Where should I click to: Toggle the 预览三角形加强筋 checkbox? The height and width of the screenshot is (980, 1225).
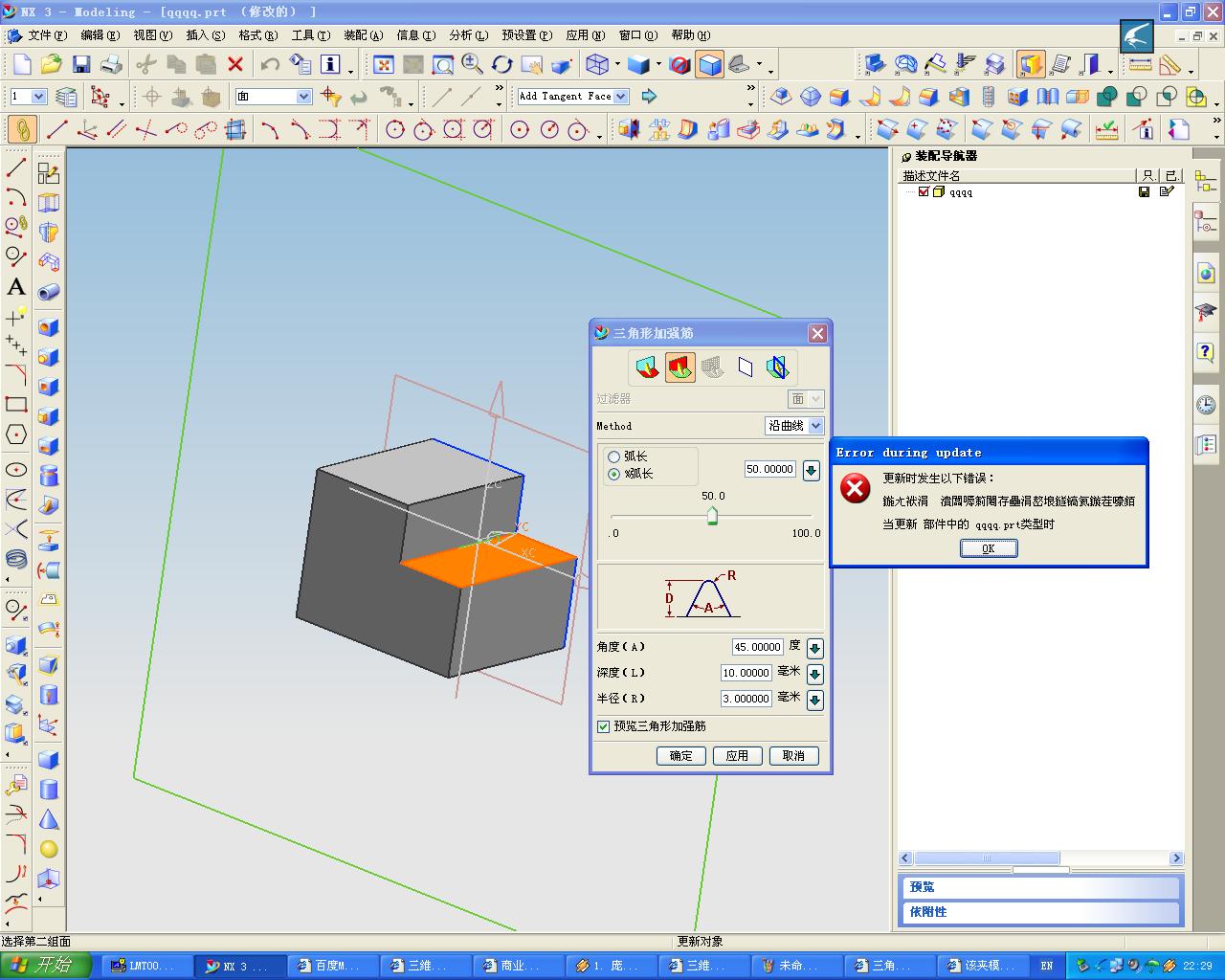coord(604,726)
